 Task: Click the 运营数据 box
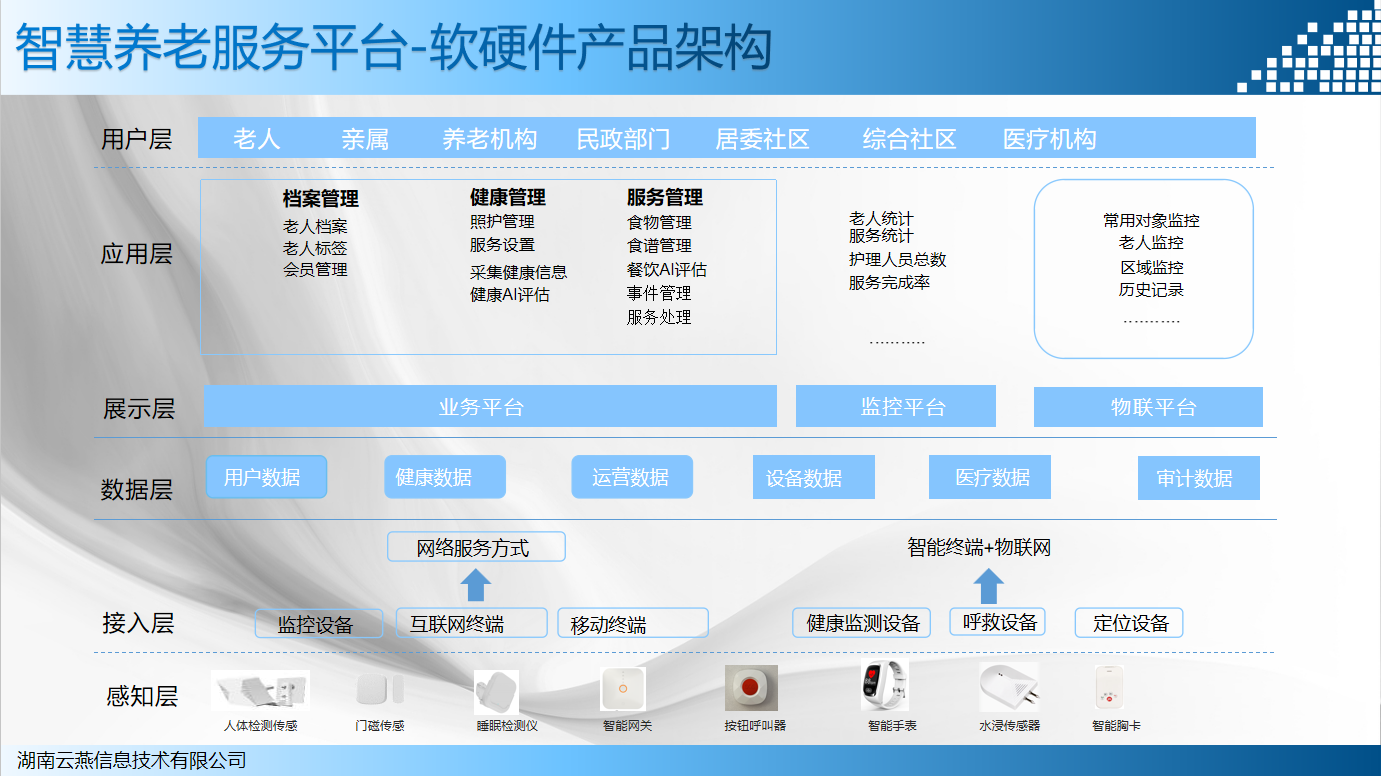point(632,477)
